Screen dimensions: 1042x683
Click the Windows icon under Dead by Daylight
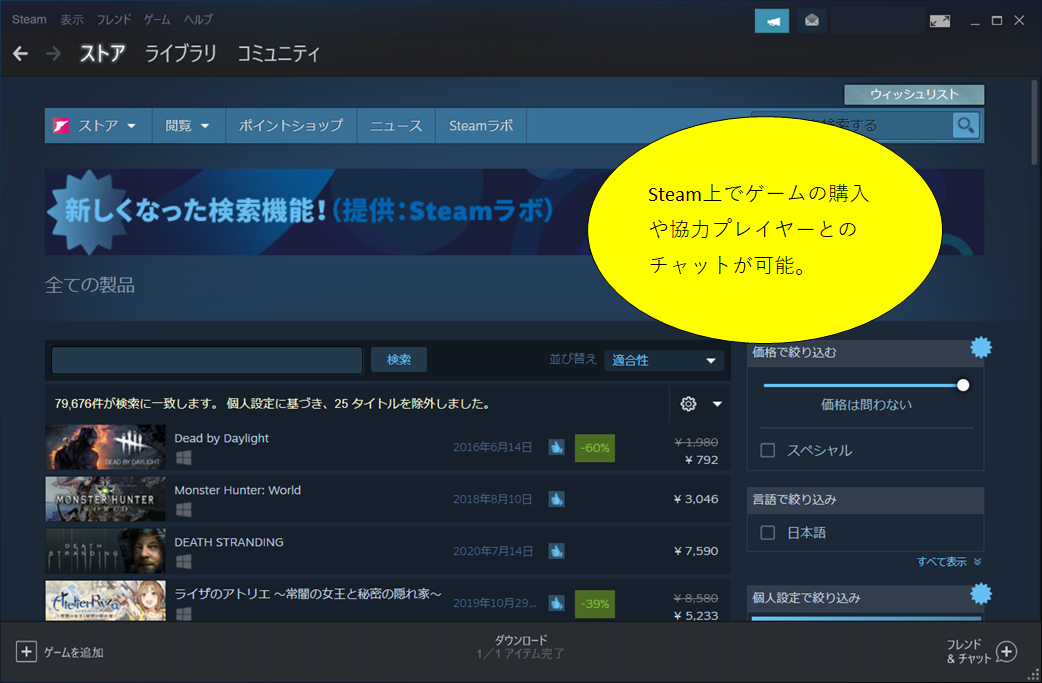click(x=183, y=458)
